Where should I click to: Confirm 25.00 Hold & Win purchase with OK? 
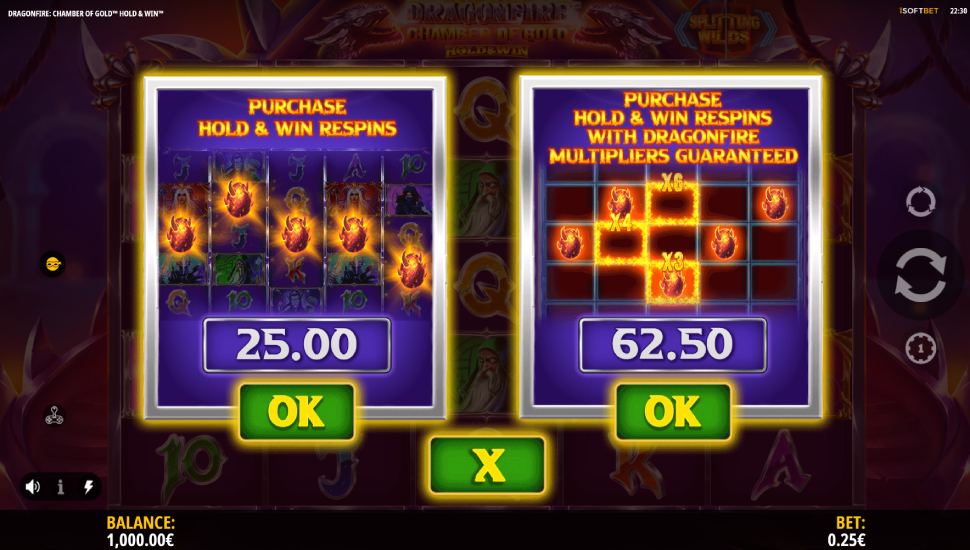pos(297,411)
